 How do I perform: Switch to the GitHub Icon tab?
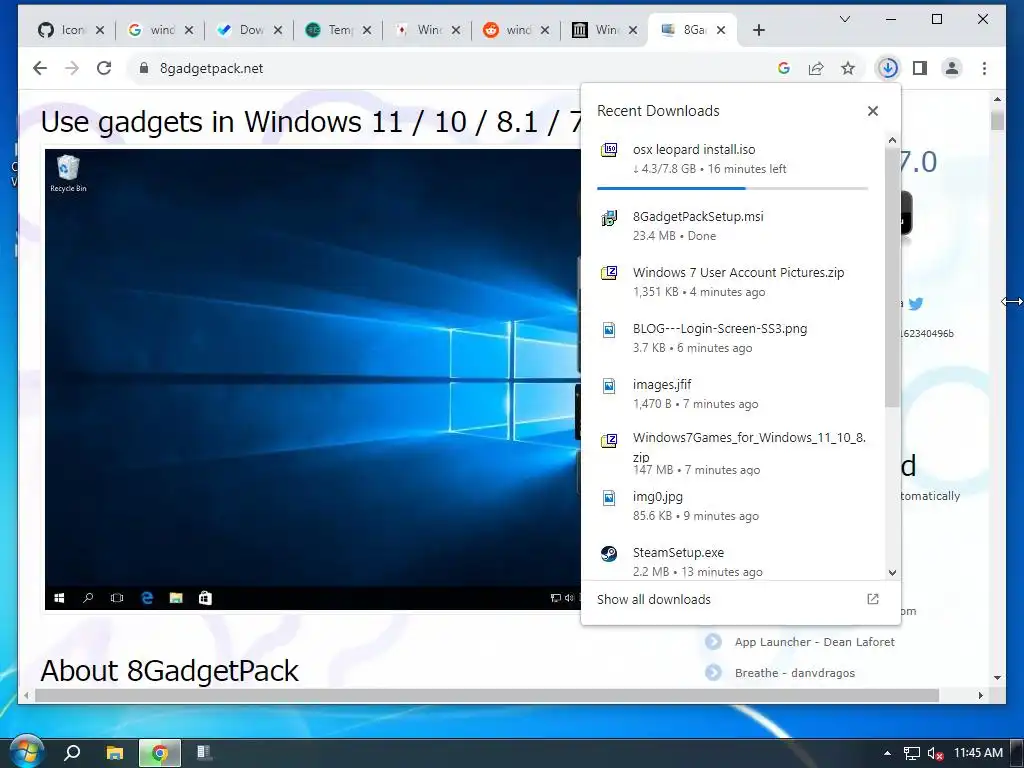point(62,30)
